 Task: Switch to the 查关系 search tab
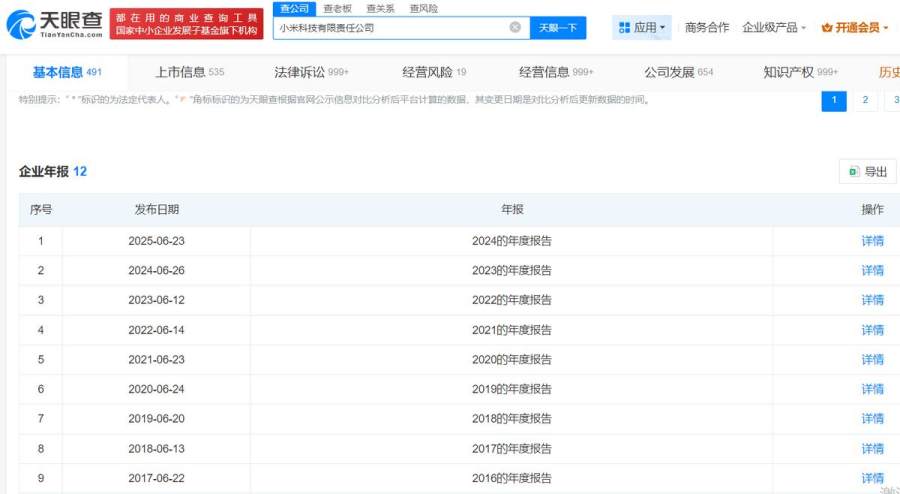[x=380, y=8]
